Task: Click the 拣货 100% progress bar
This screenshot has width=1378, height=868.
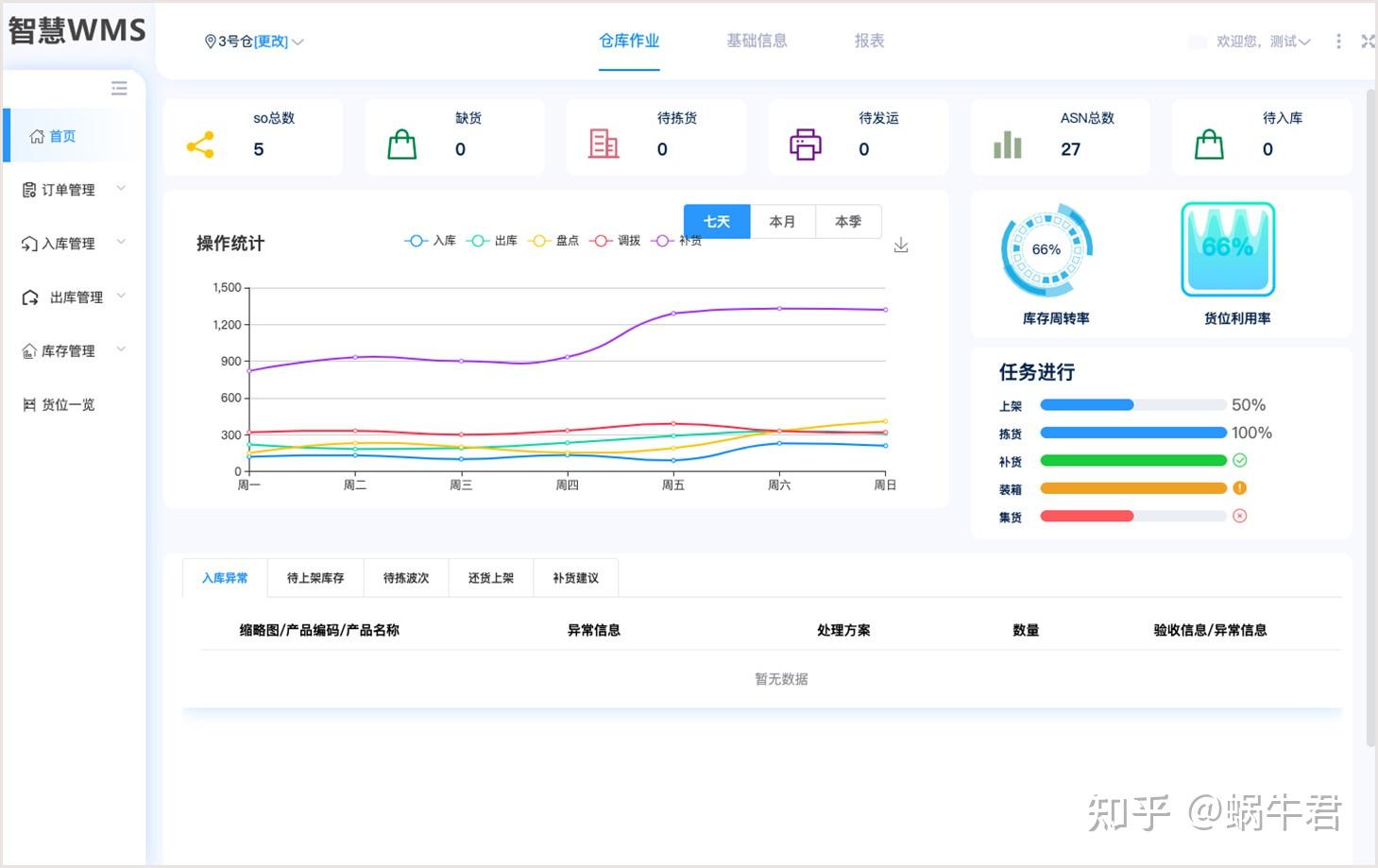Action: pyautogui.click(x=1132, y=433)
